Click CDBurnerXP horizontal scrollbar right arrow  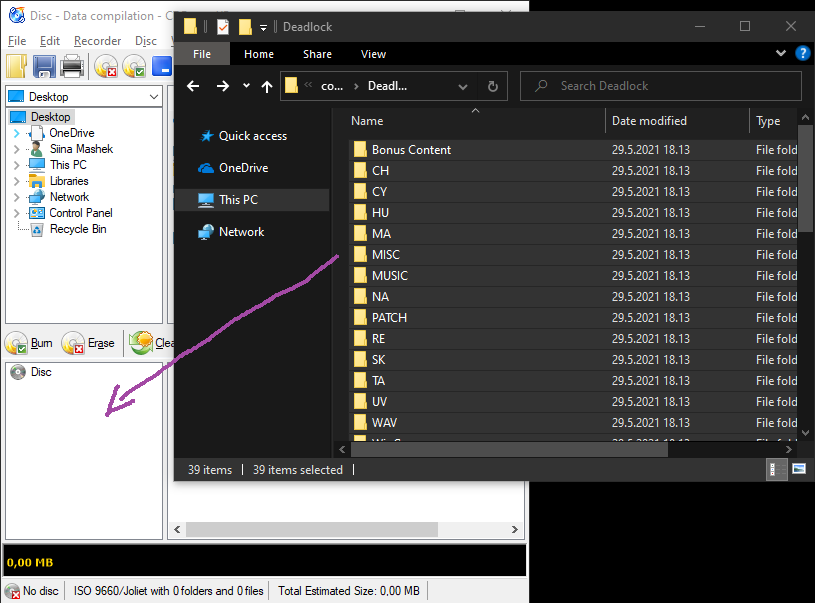515,529
